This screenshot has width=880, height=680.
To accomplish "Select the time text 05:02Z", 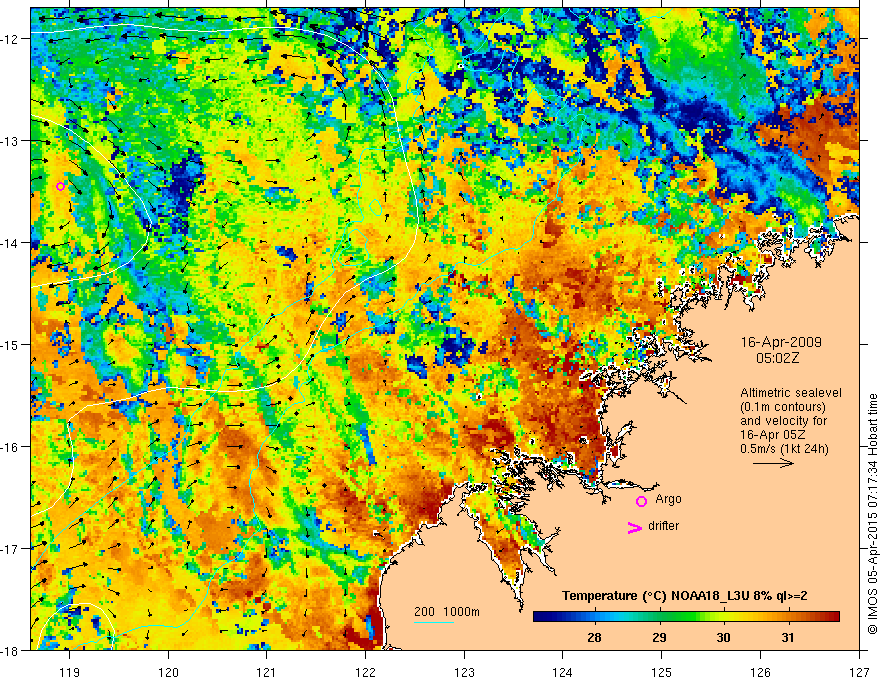I will [x=777, y=359].
